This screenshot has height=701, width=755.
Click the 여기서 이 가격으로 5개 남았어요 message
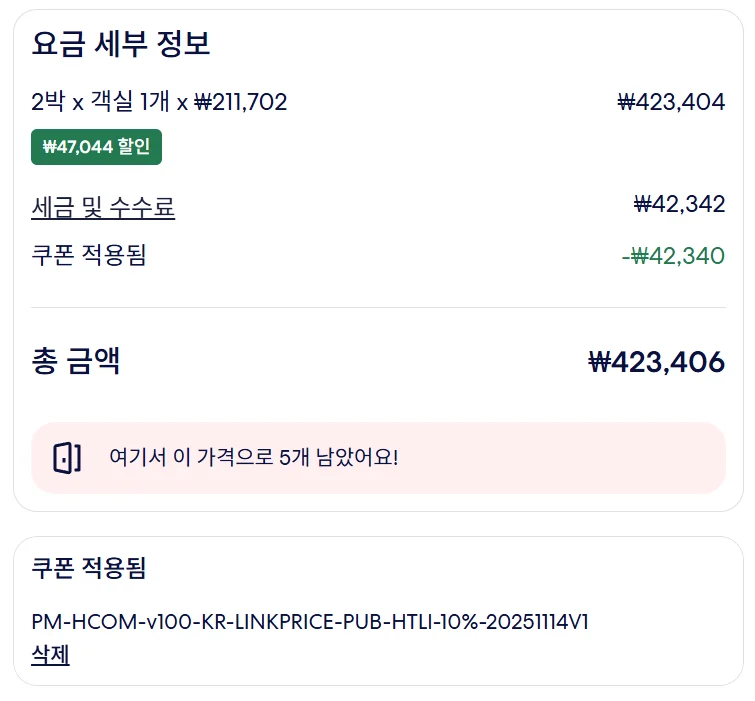coord(254,457)
